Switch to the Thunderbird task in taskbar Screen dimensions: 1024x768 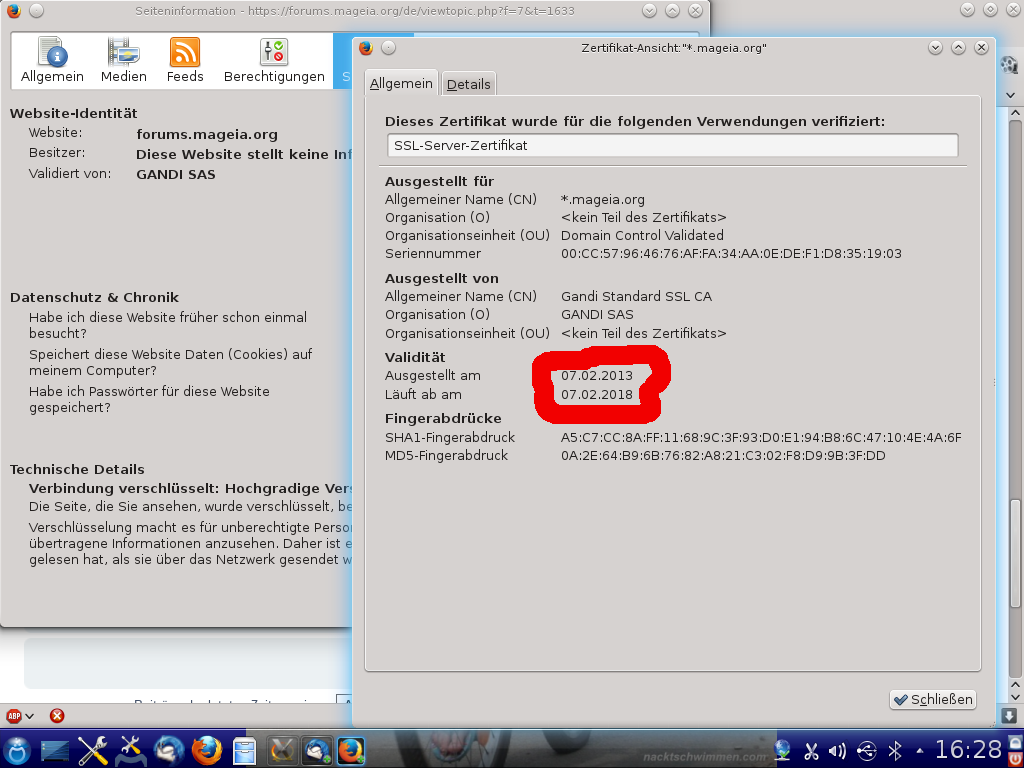pyautogui.click(x=317, y=751)
